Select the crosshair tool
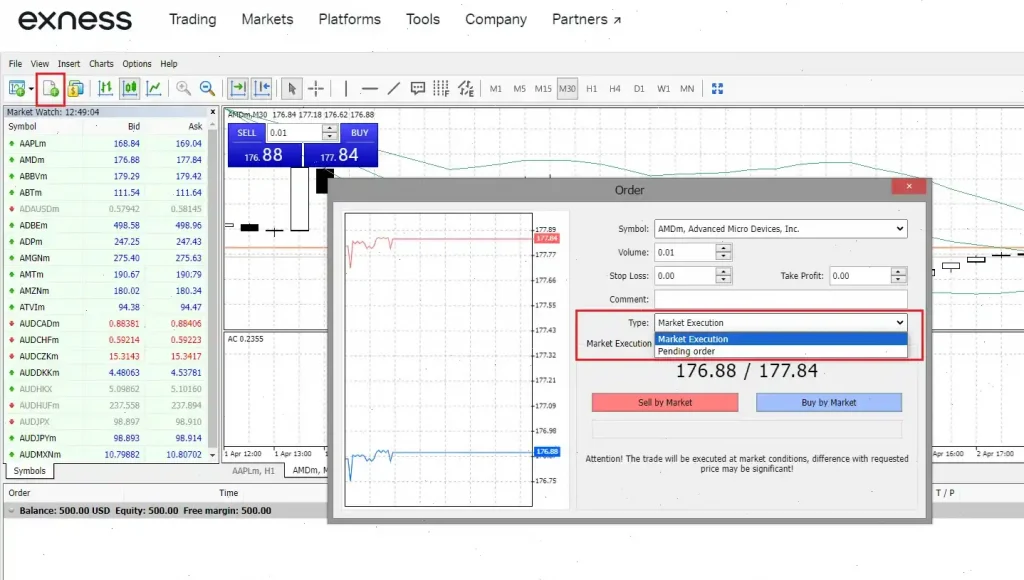 (316, 88)
